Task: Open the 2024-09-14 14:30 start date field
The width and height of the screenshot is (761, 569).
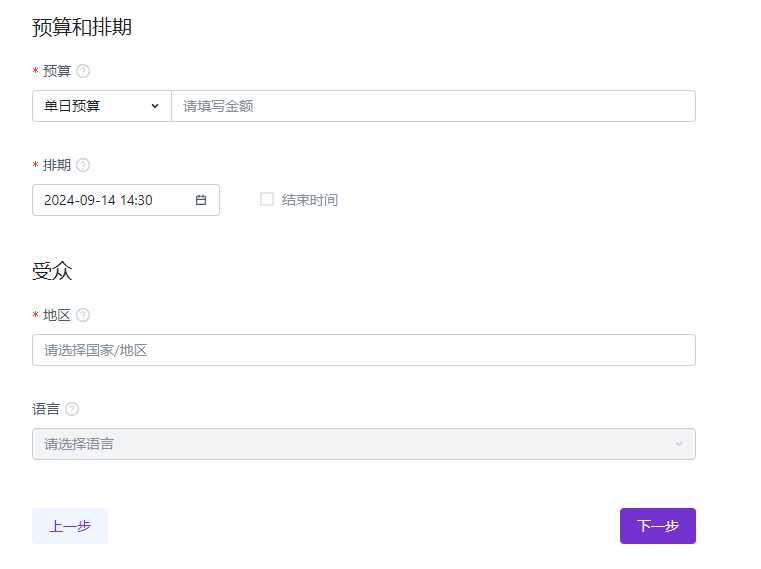Action: click(126, 200)
